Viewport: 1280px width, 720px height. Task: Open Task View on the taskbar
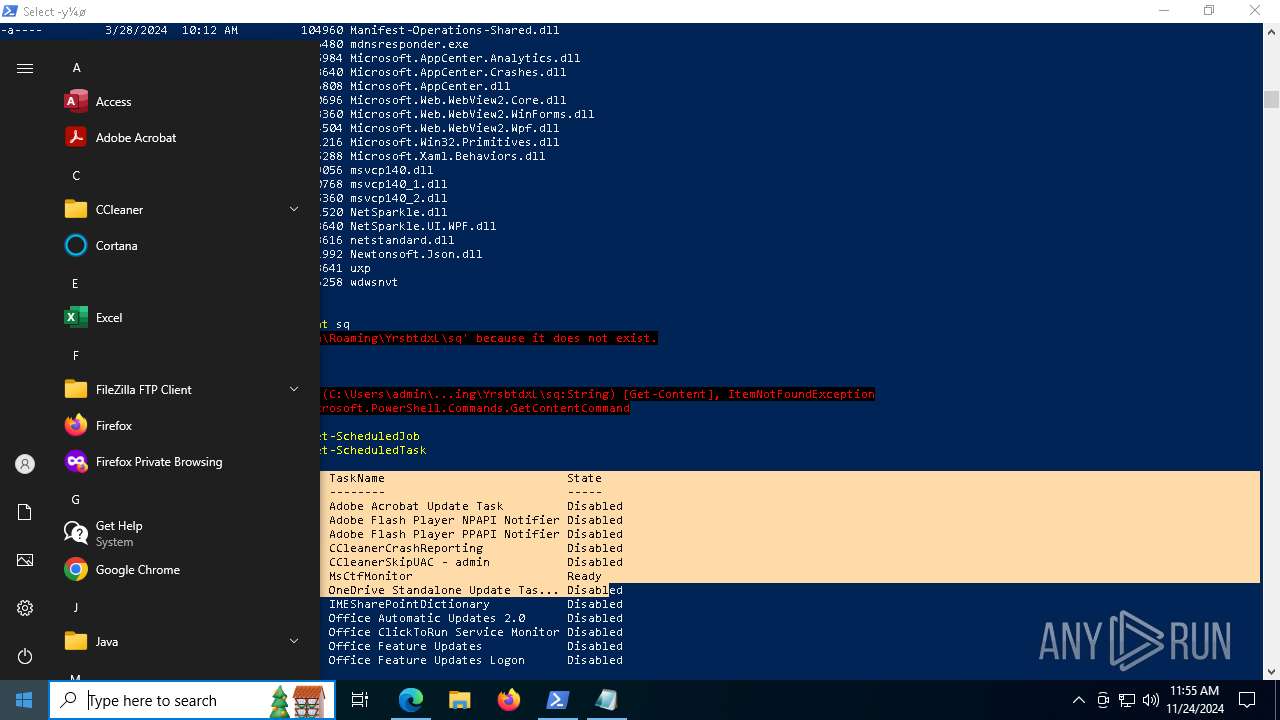point(360,700)
